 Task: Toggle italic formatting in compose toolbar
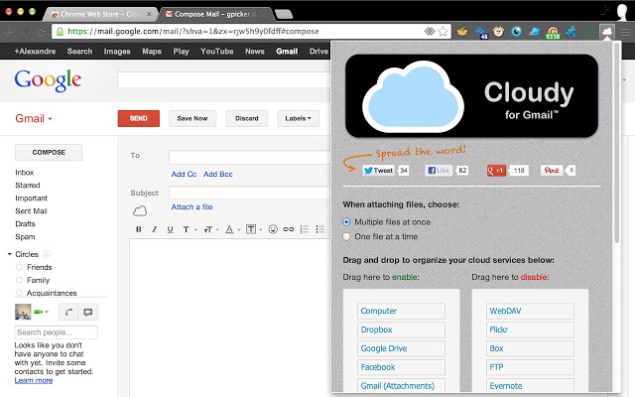tap(154, 229)
